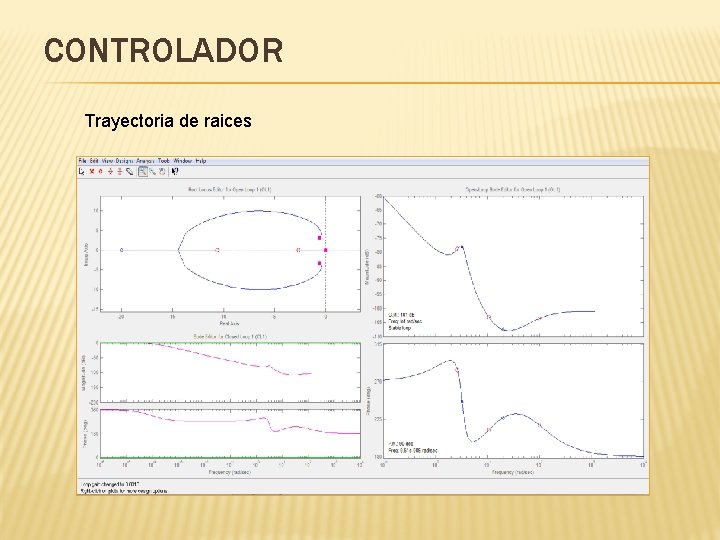Open the Tools menu

[164, 161]
